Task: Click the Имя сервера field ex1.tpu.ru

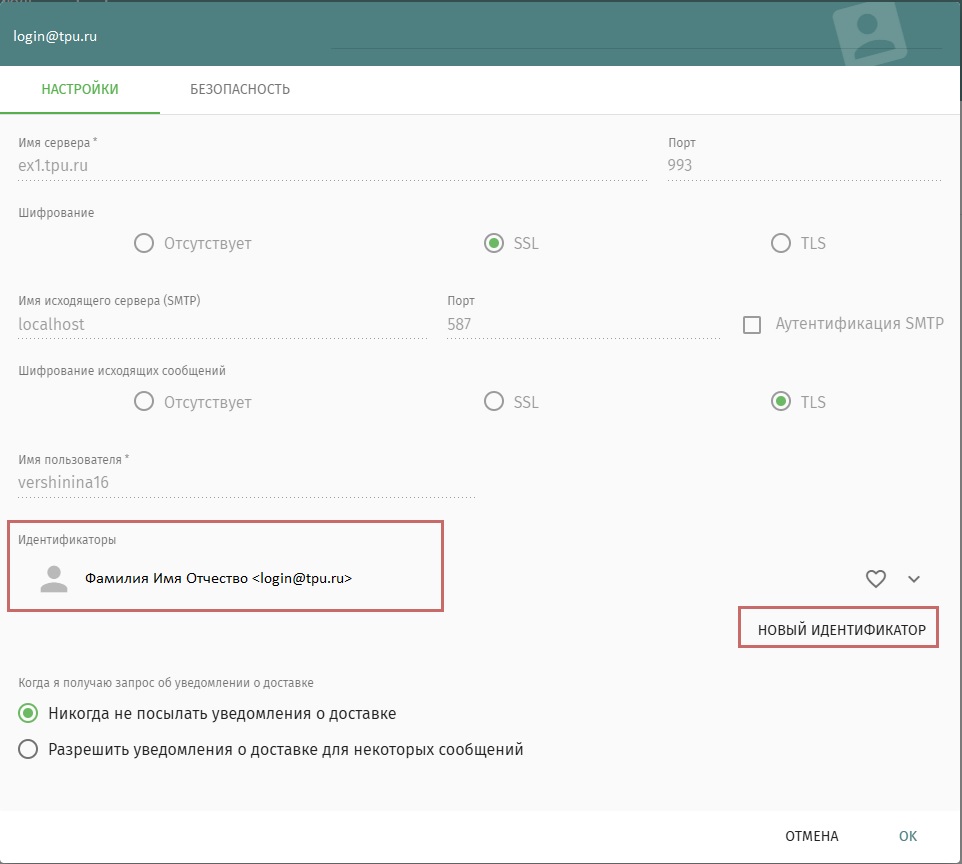Action: tap(333, 166)
